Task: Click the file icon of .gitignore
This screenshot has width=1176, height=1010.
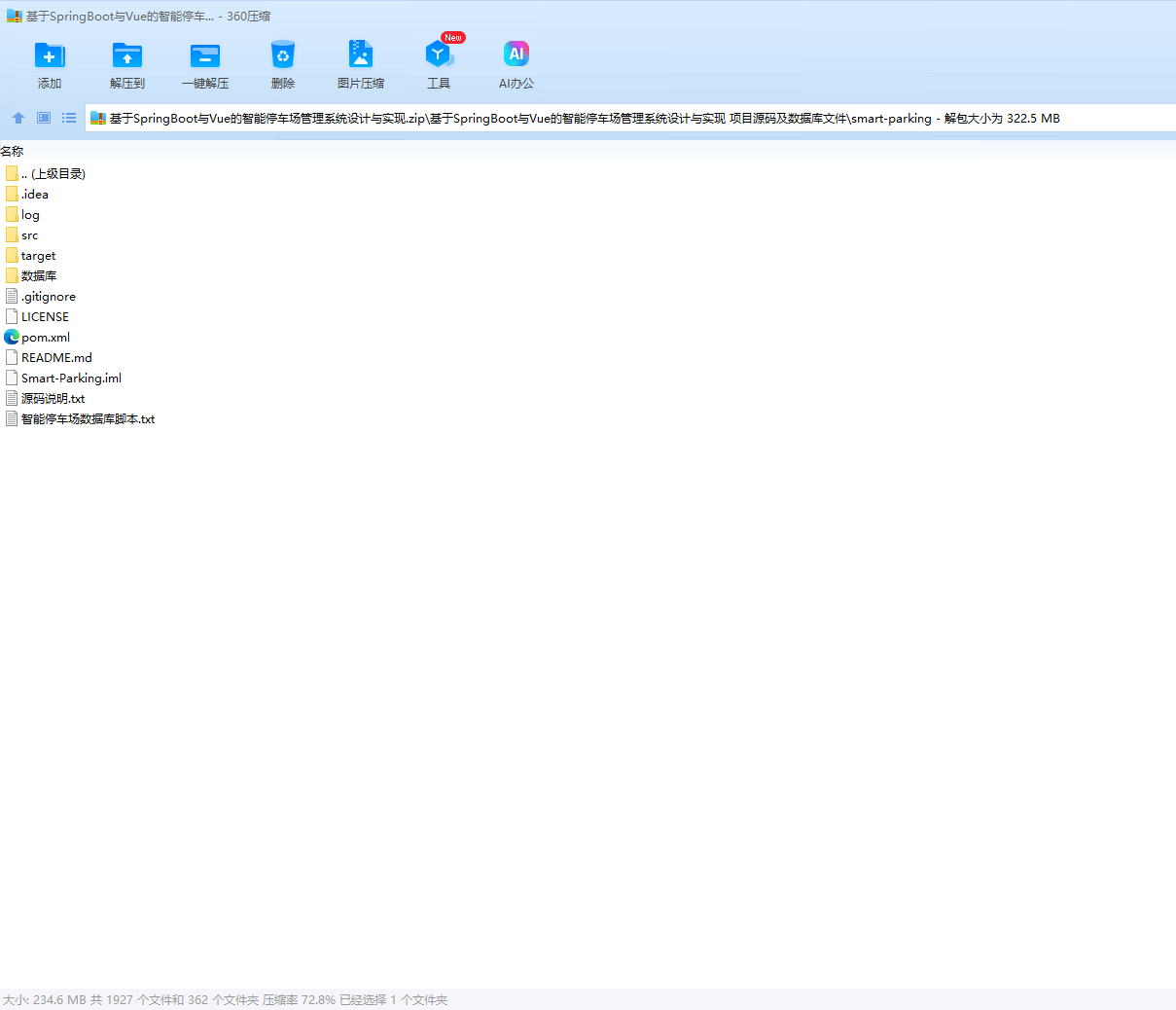Action: coord(12,296)
